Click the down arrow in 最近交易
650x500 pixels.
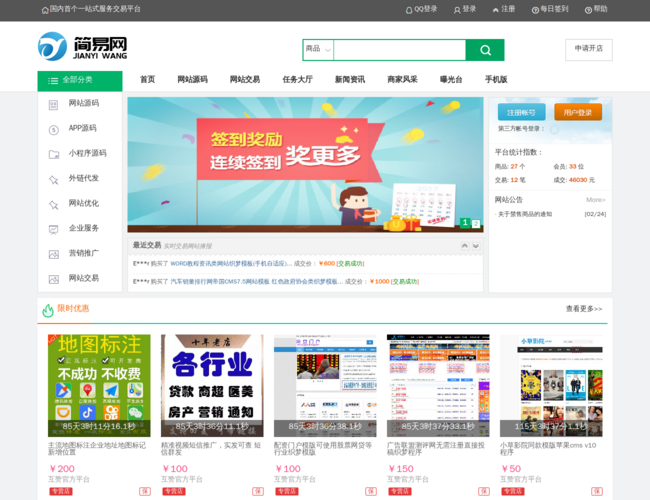(476, 246)
